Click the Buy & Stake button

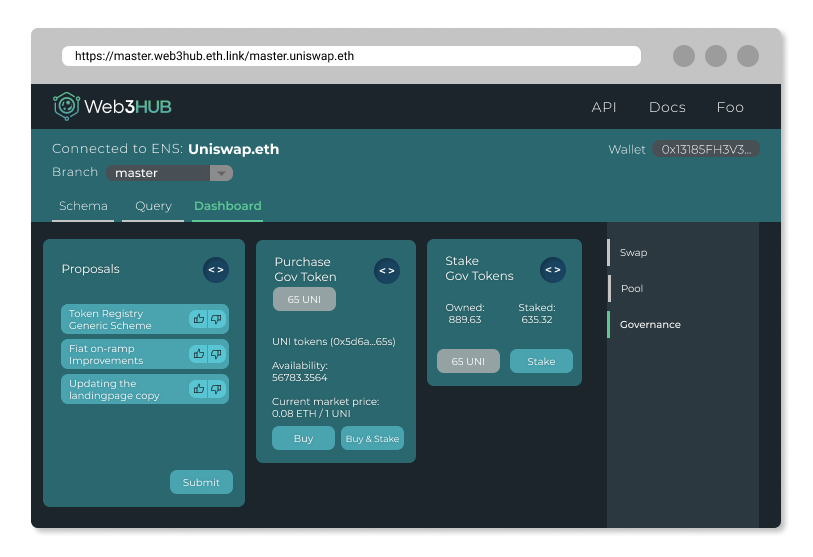coord(372,438)
